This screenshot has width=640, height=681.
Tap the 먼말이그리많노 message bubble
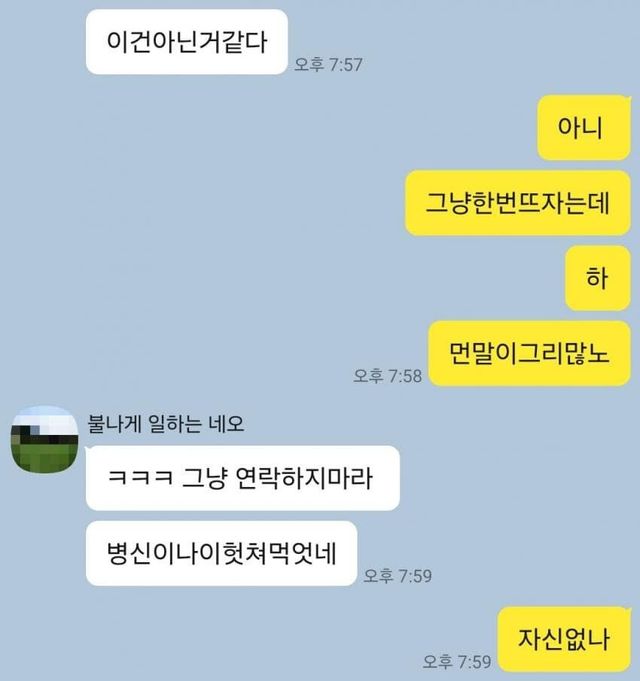(529, 353)
